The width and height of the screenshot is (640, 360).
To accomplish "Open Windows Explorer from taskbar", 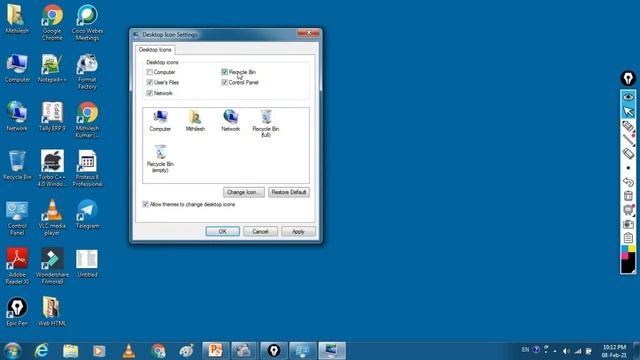I will pyautogui.click(x=70, y=351).
